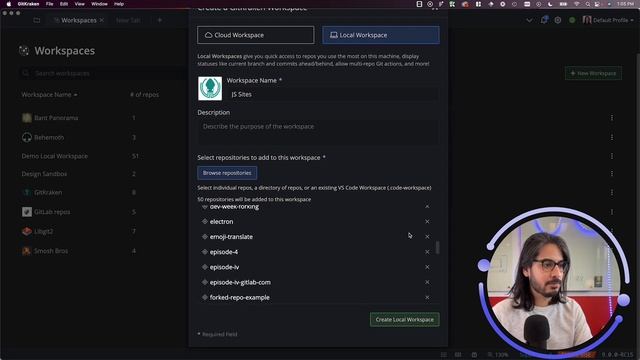Switch to the New Tab tab
640x360 pixels.
tap(128, 20)
